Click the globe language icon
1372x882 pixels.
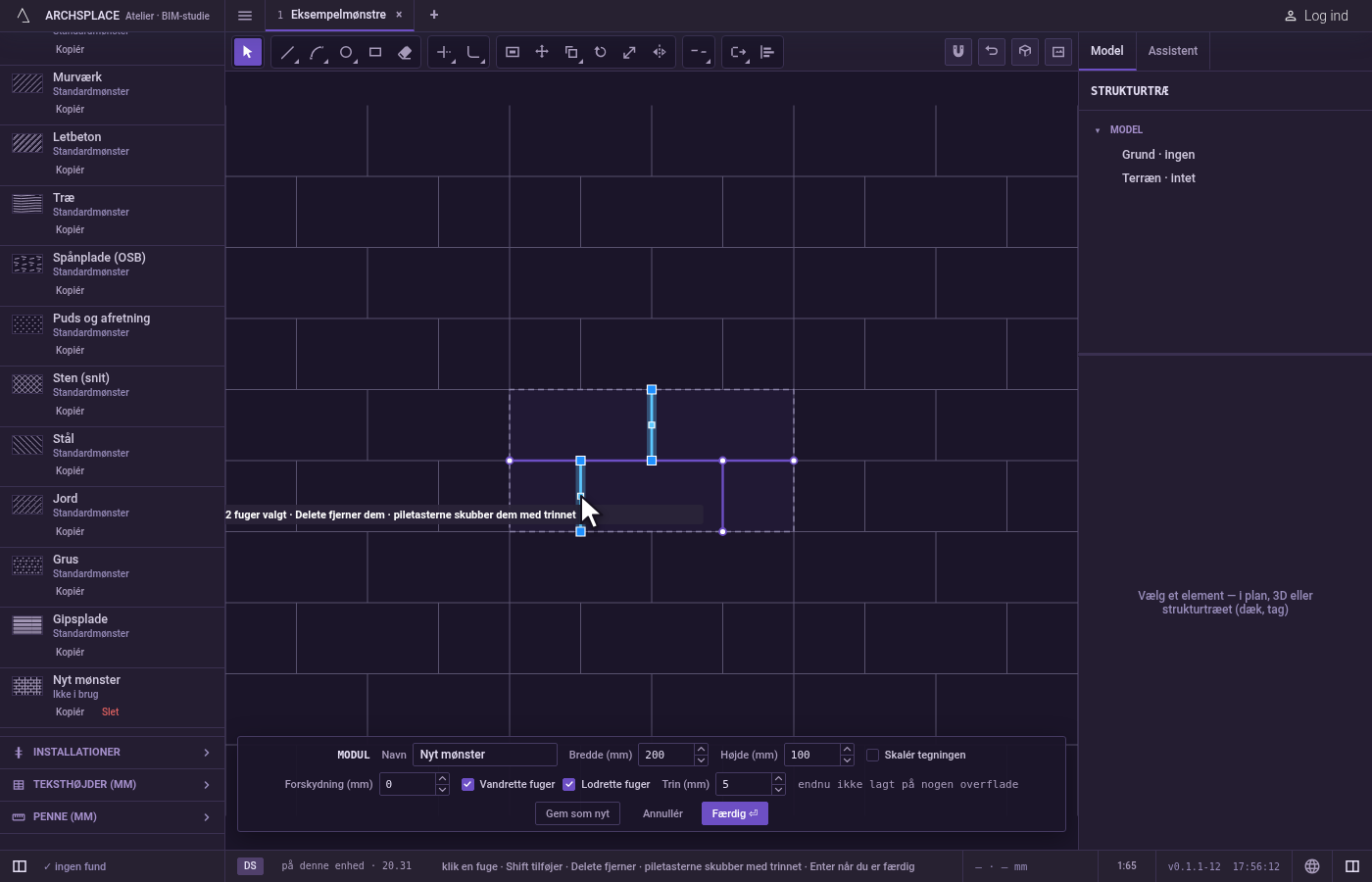(x=1312, y=866)
